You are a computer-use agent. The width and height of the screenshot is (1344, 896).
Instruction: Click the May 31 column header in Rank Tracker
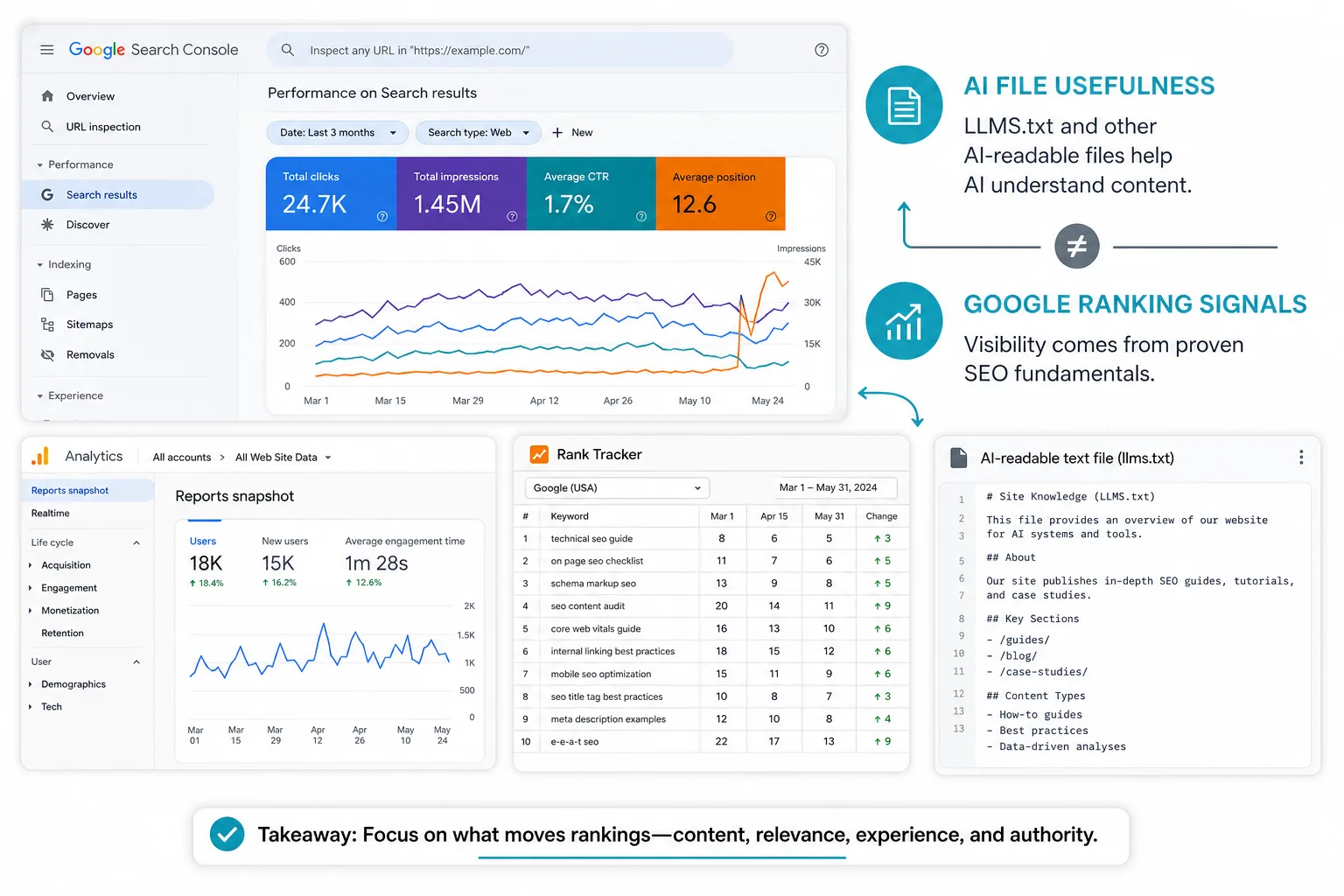[x=829, y=516]
